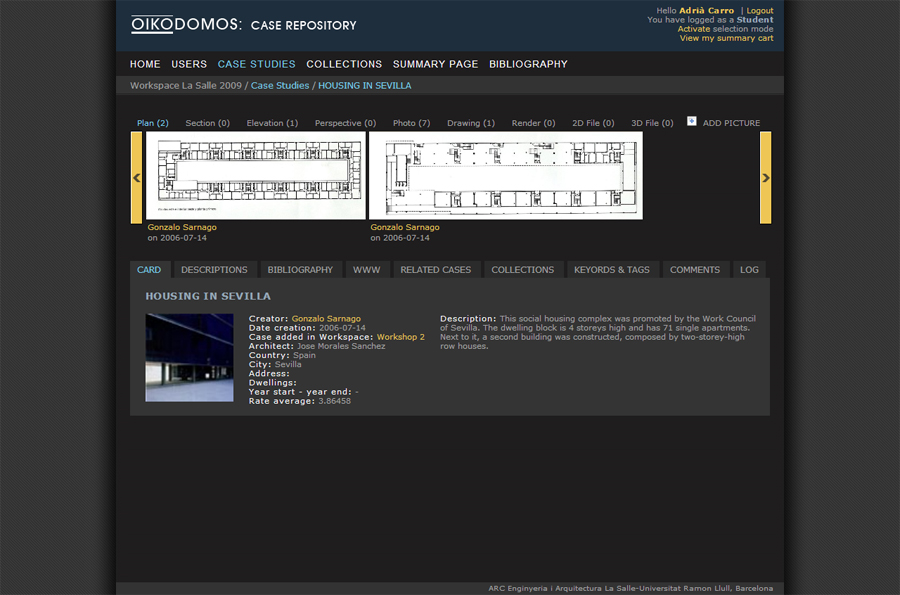Open the first floor plan thumbnail

pos(256,175)
